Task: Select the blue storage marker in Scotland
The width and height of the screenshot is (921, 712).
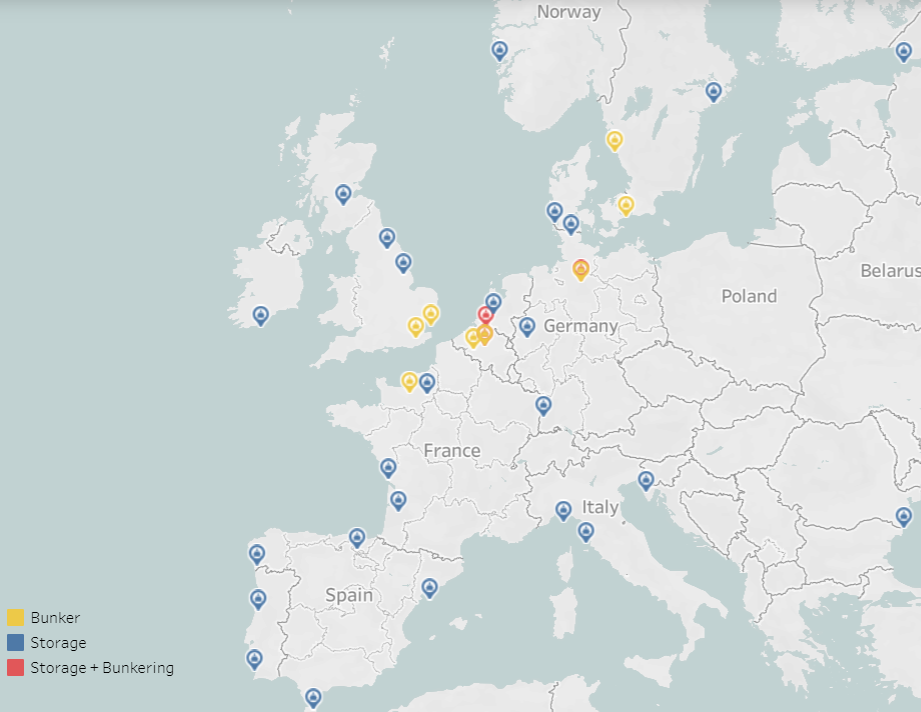Action: [x=343, y=194]
